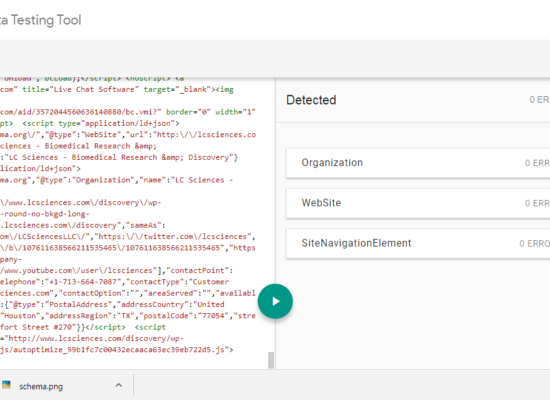Screen dimensions: 550x400
Task: Expand the SiteNavigationElement result card
Action: (x=418, y=244)
